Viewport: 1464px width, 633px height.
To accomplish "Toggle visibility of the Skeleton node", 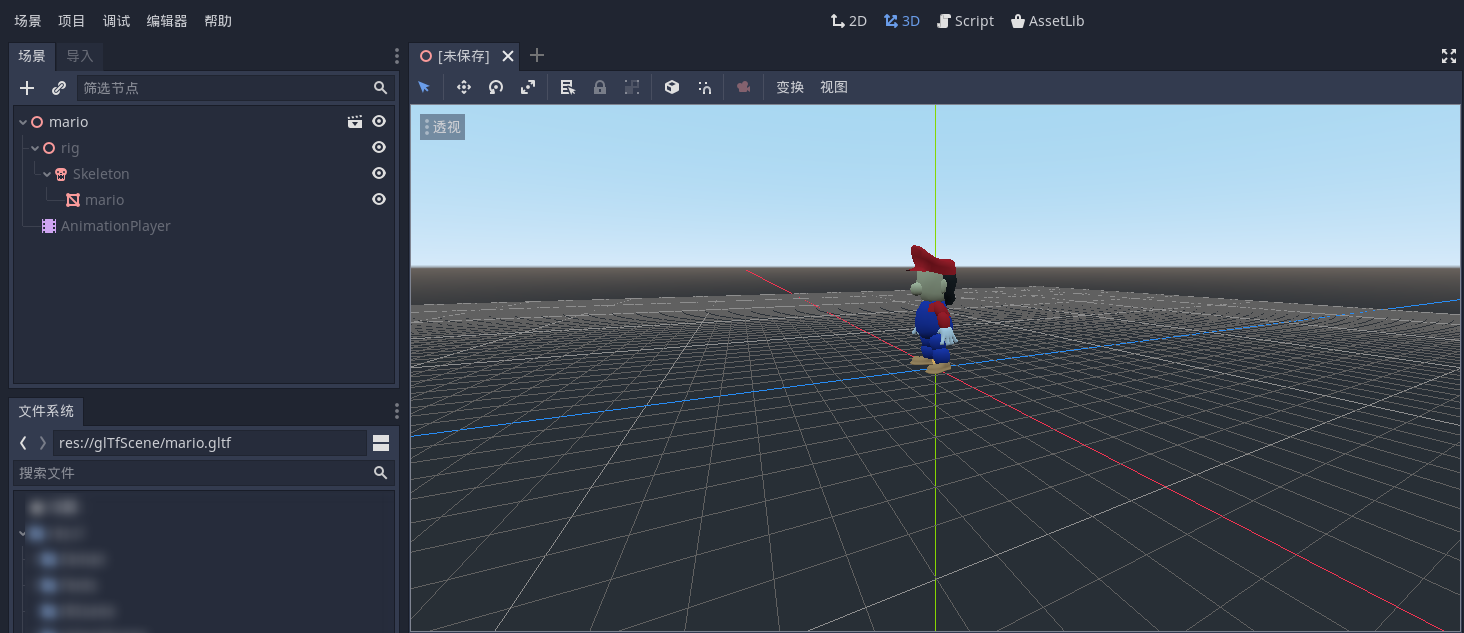I will coord(379,174).
